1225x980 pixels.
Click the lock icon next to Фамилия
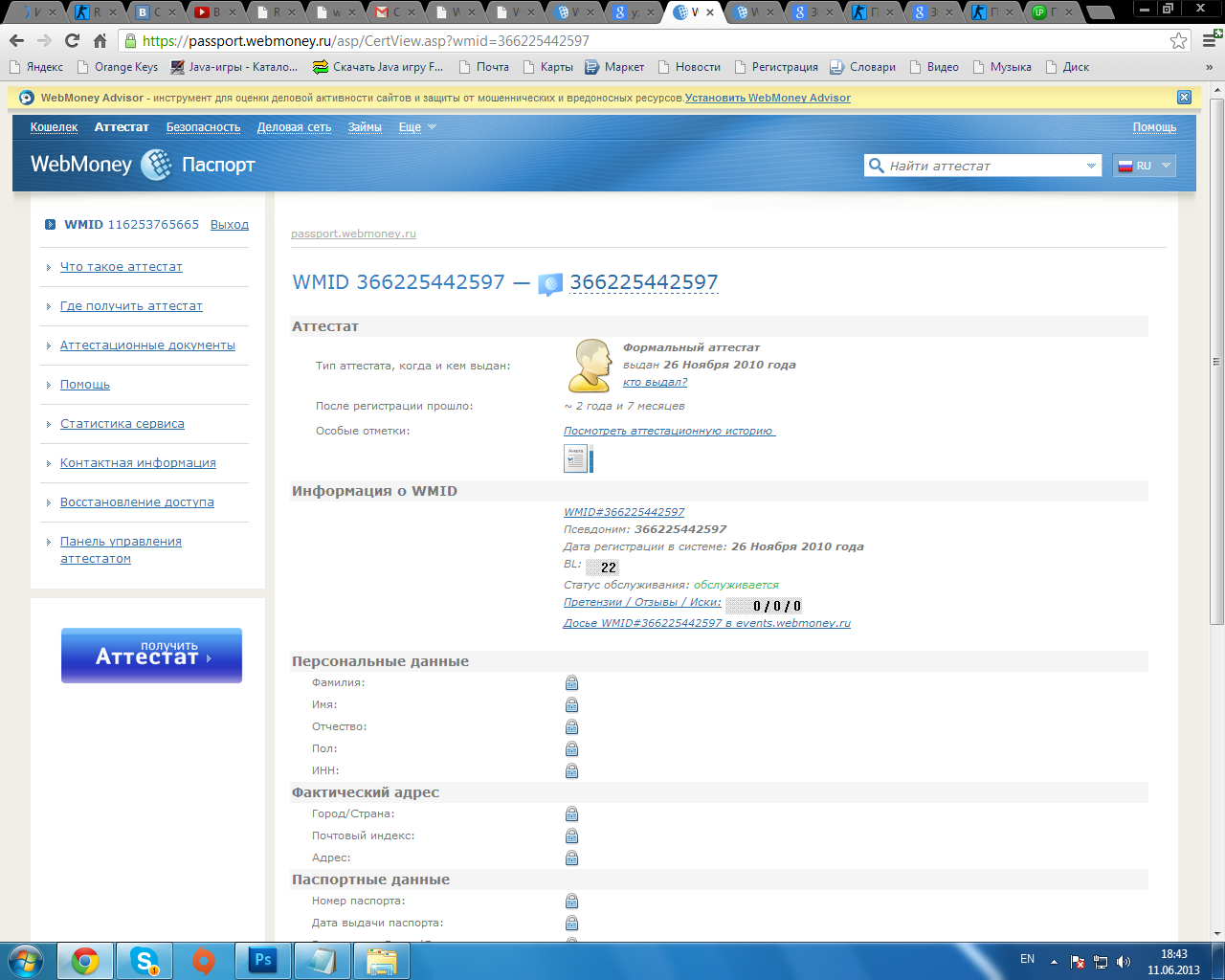pyautogui.click(x=571, y=683)
